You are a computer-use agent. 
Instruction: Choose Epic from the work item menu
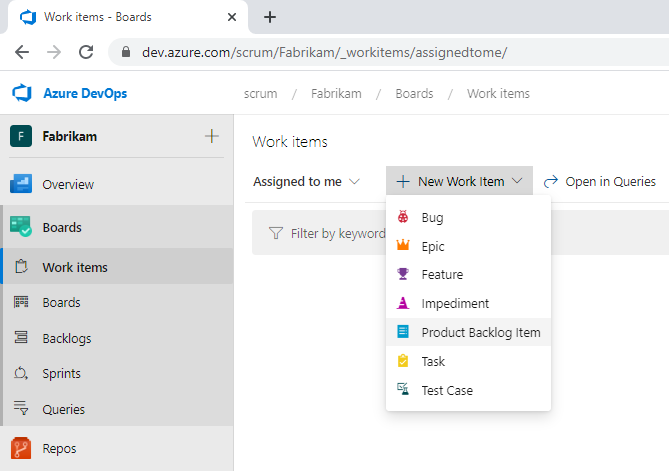tap(468, 246)
